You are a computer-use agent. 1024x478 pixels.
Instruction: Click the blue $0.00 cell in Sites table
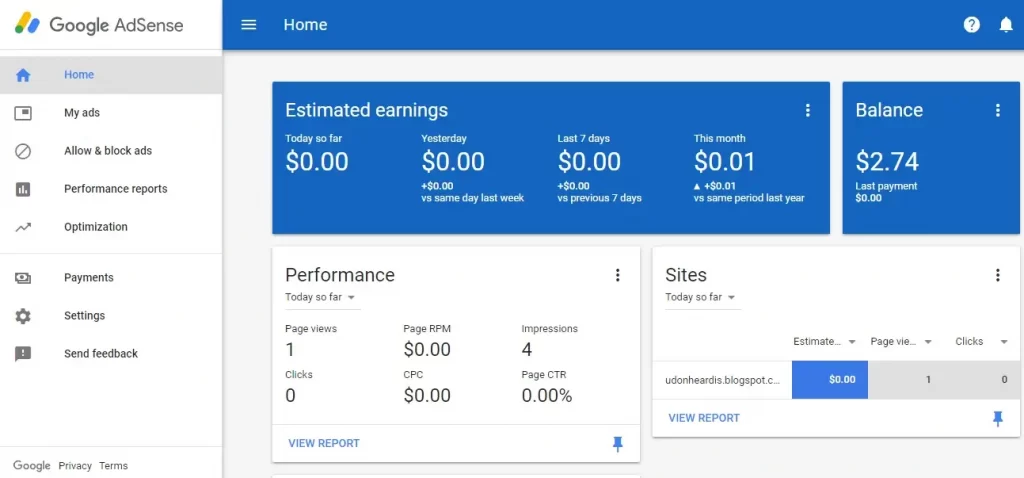tap(830, 379)
